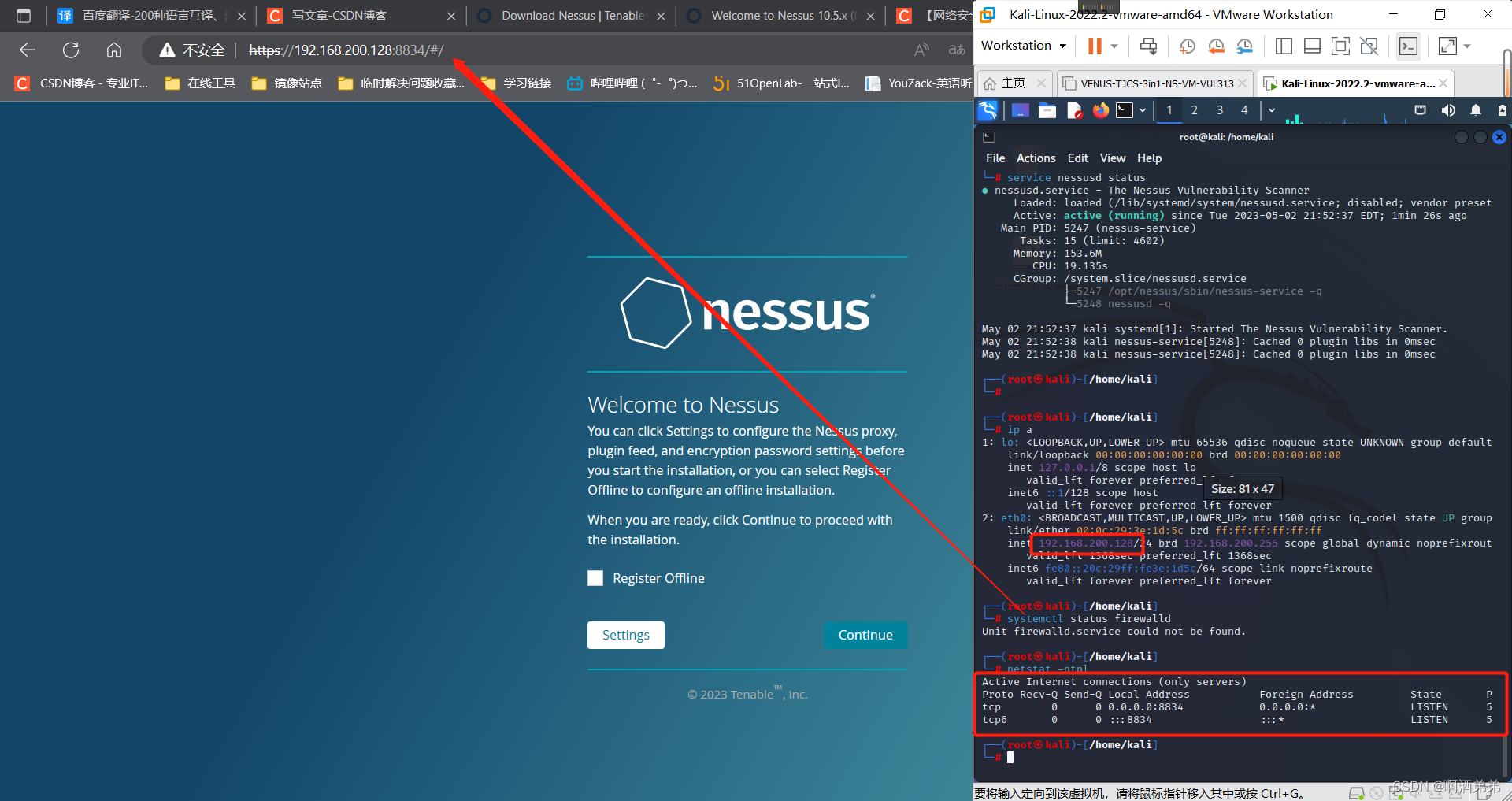This screenshot has width=1512, height=801.
Task: Click Nessus Settings button
Action: point(626,635)
